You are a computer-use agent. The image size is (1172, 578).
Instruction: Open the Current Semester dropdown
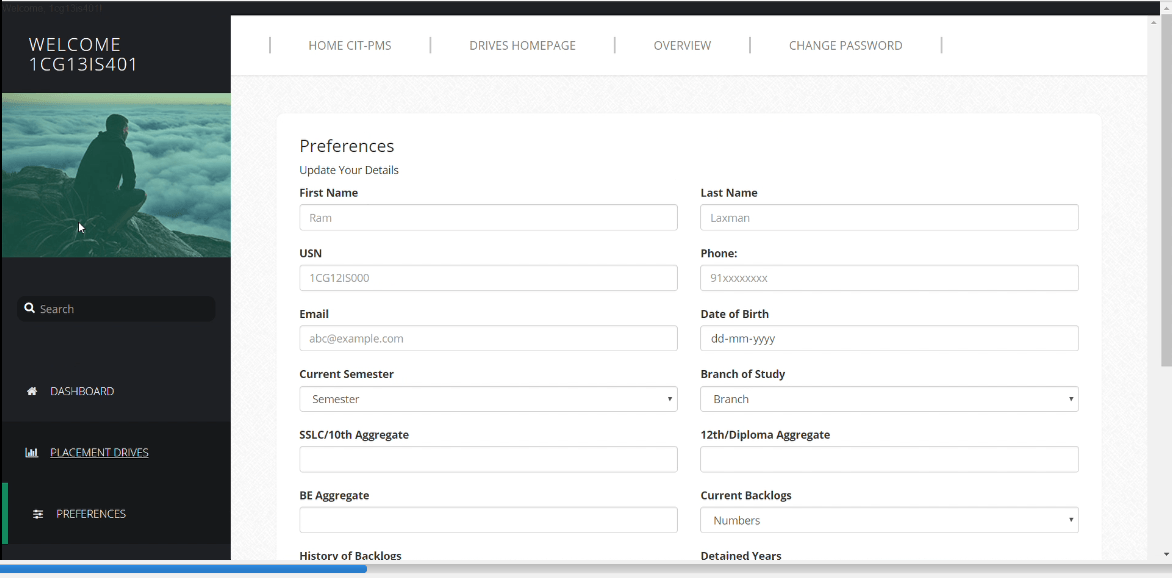[488, 399]
